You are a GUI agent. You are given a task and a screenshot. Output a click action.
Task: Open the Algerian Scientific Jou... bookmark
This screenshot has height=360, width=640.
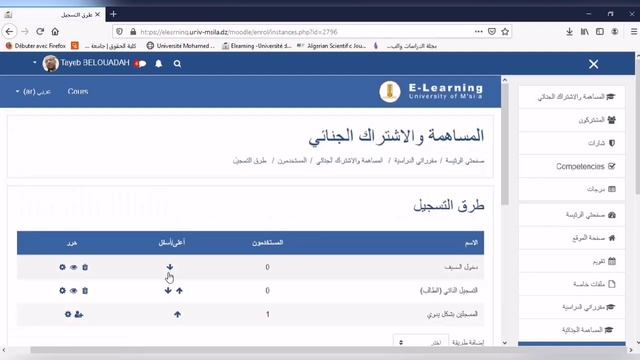point(331,46)
